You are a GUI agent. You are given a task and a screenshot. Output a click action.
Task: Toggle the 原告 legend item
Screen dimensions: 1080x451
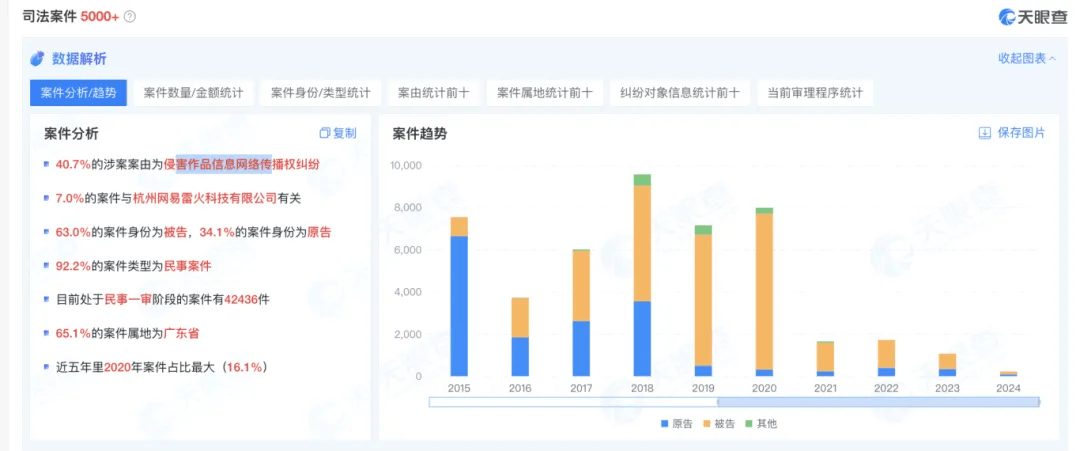click(x=675, y=423)
